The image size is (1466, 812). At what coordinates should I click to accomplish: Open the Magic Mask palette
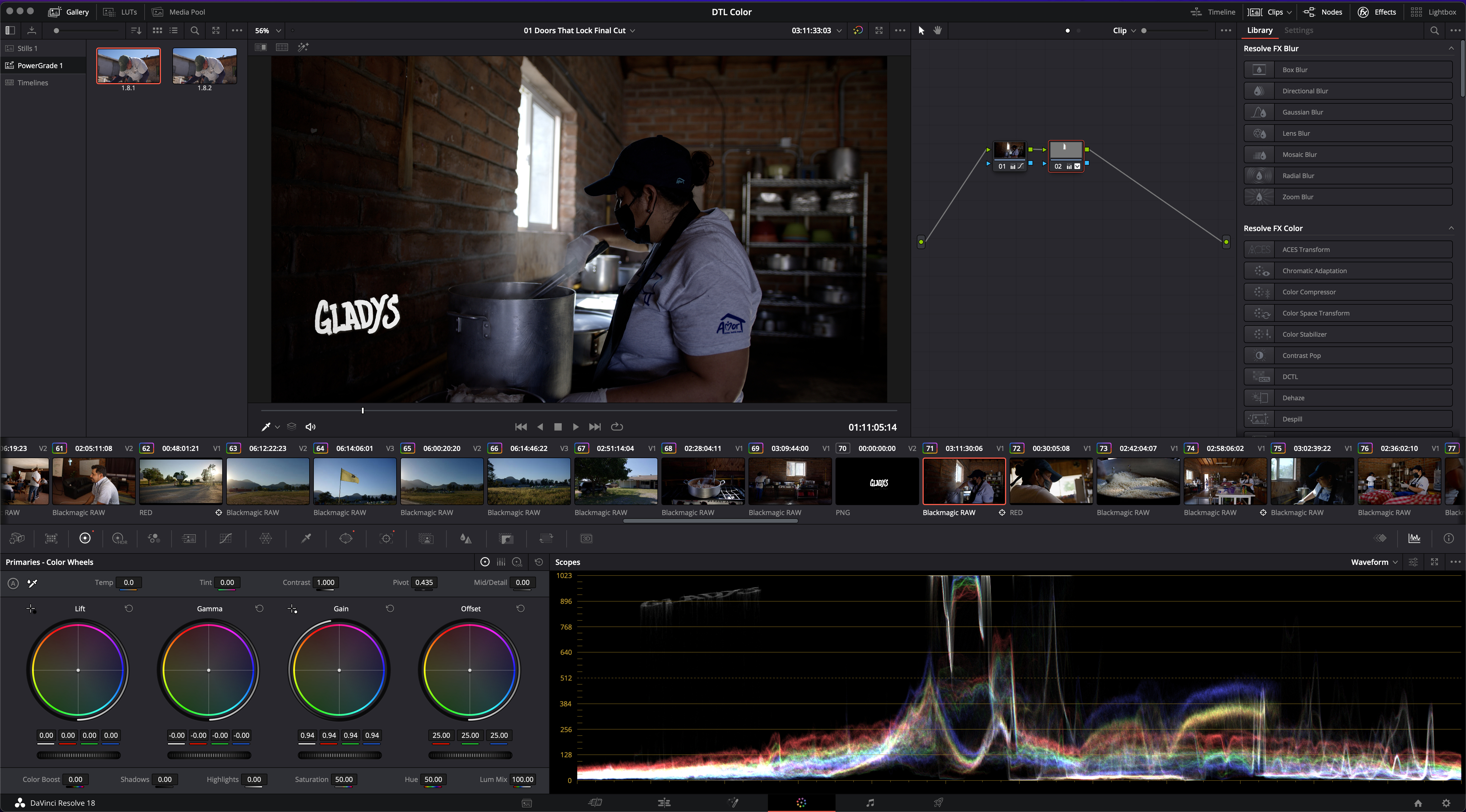(x=426, y=538)
